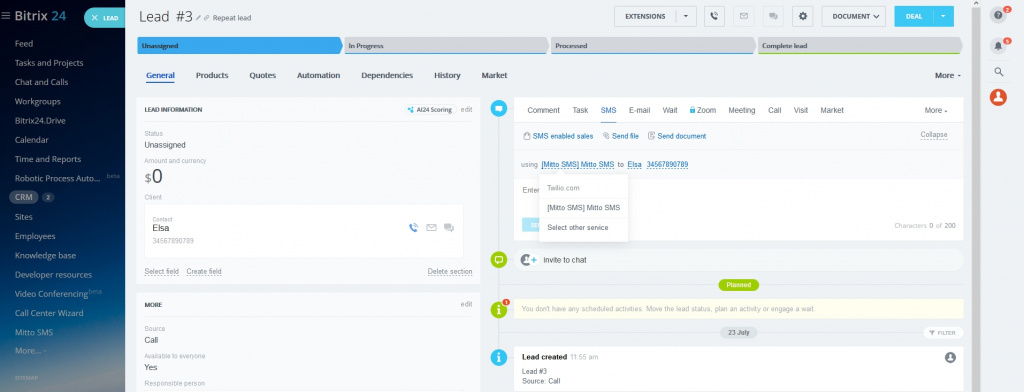Call contact Elsa via phone icon
Screen dimensions: 1024x392
click(x=413, y=227)
